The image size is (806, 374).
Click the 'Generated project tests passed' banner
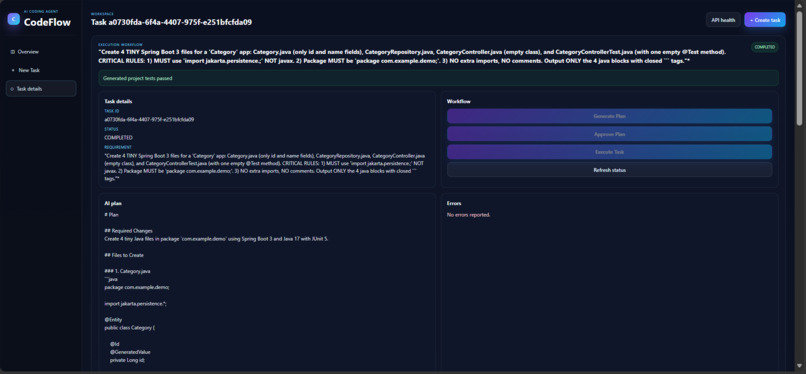(438, 79)
